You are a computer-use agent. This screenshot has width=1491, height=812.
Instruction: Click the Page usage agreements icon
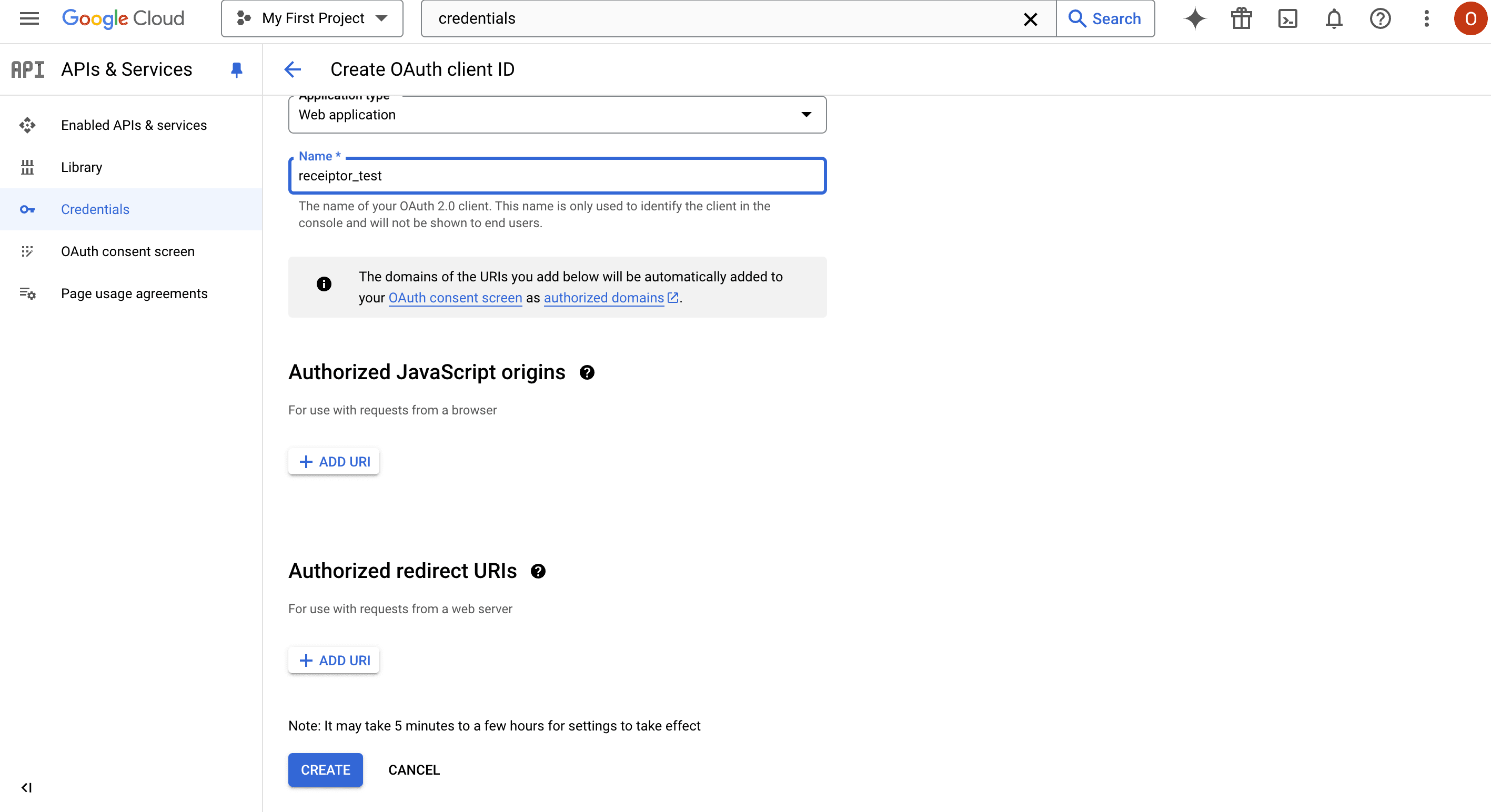click(x=27, y=293)
